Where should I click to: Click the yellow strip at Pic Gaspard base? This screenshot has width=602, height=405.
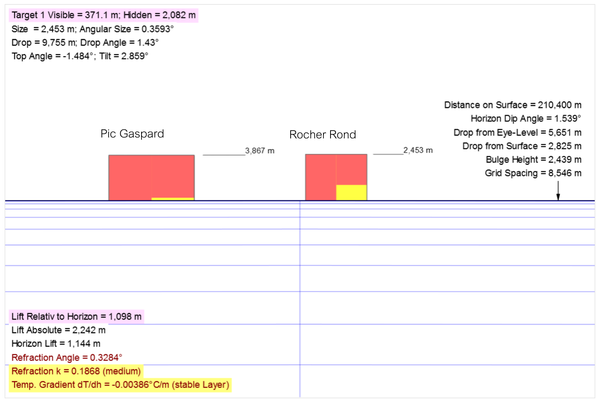pos(172,199)
